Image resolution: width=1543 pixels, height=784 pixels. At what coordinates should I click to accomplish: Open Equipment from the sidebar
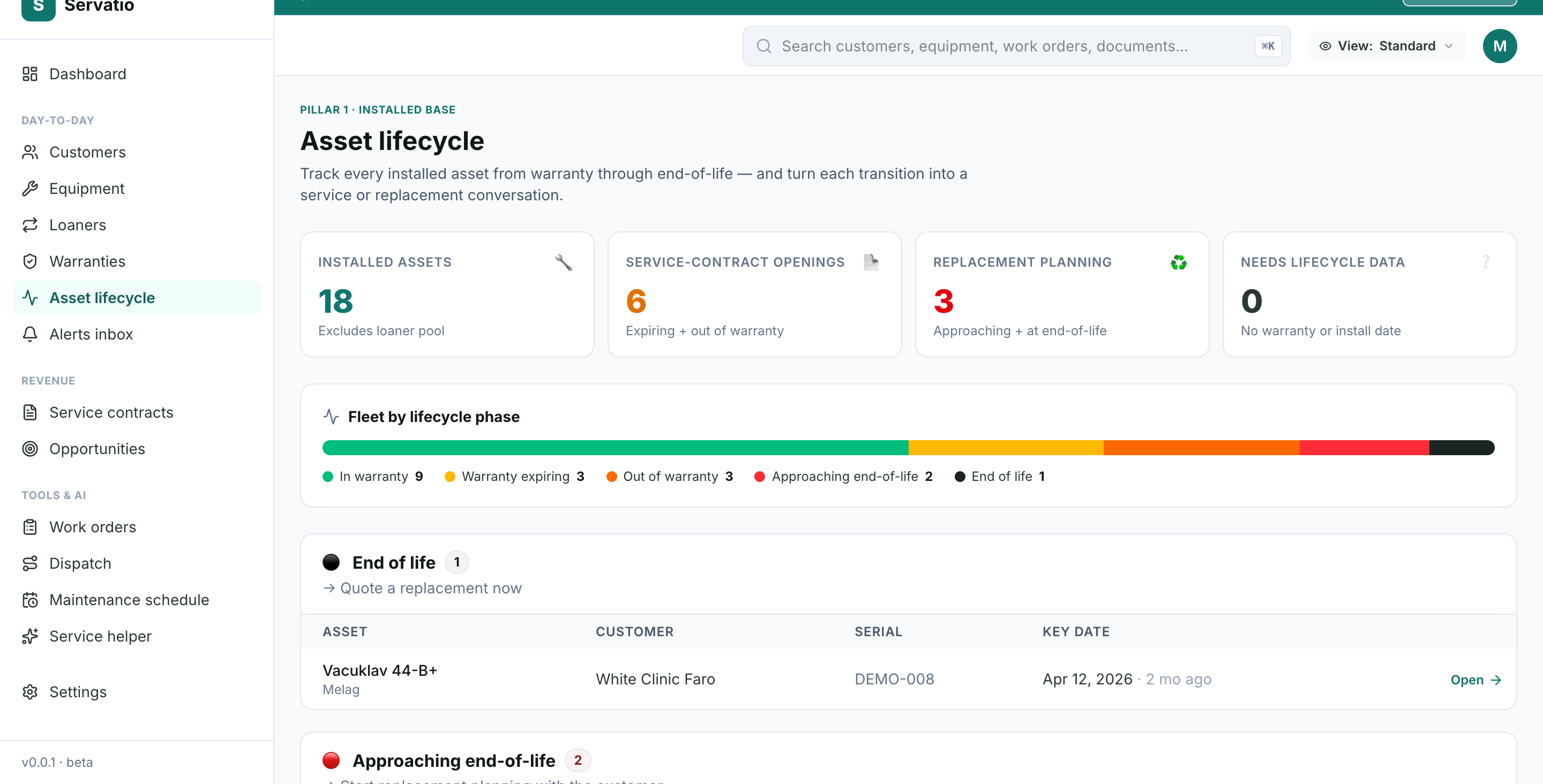point(137,189)
